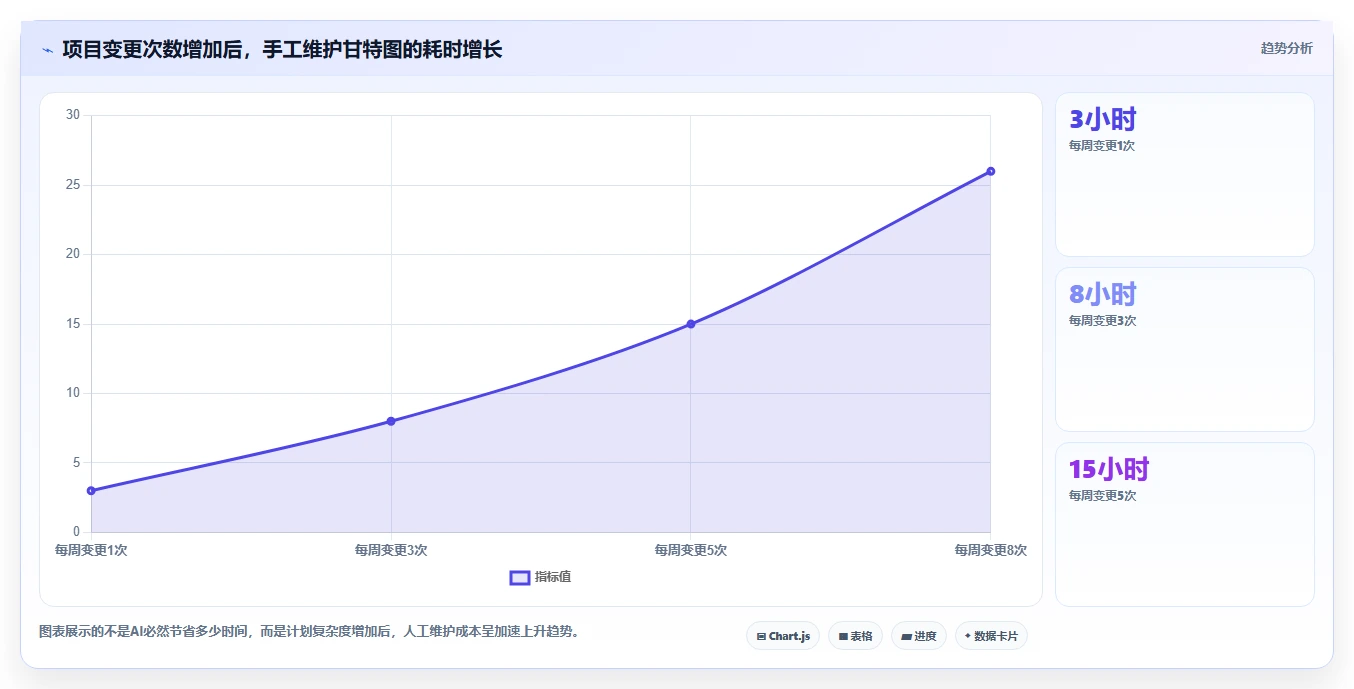Click the y-axis value 25
The image size is (1354, 689).
pyautogui.click(x=73, y=185)
